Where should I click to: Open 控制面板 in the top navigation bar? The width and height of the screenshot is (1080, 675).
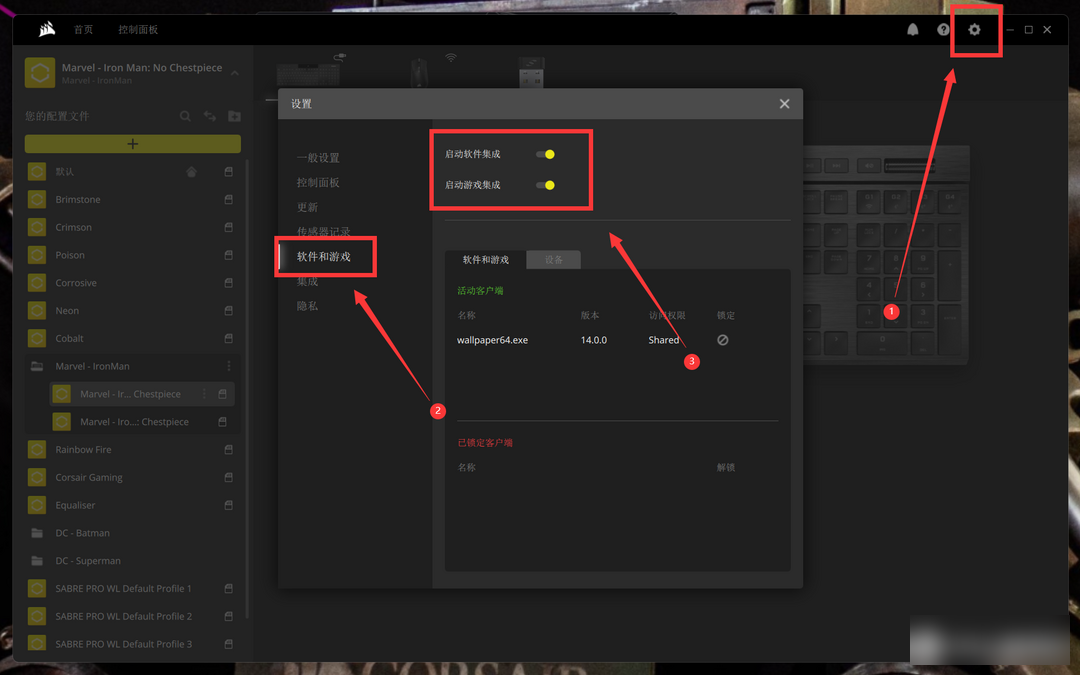coord(138,30)
